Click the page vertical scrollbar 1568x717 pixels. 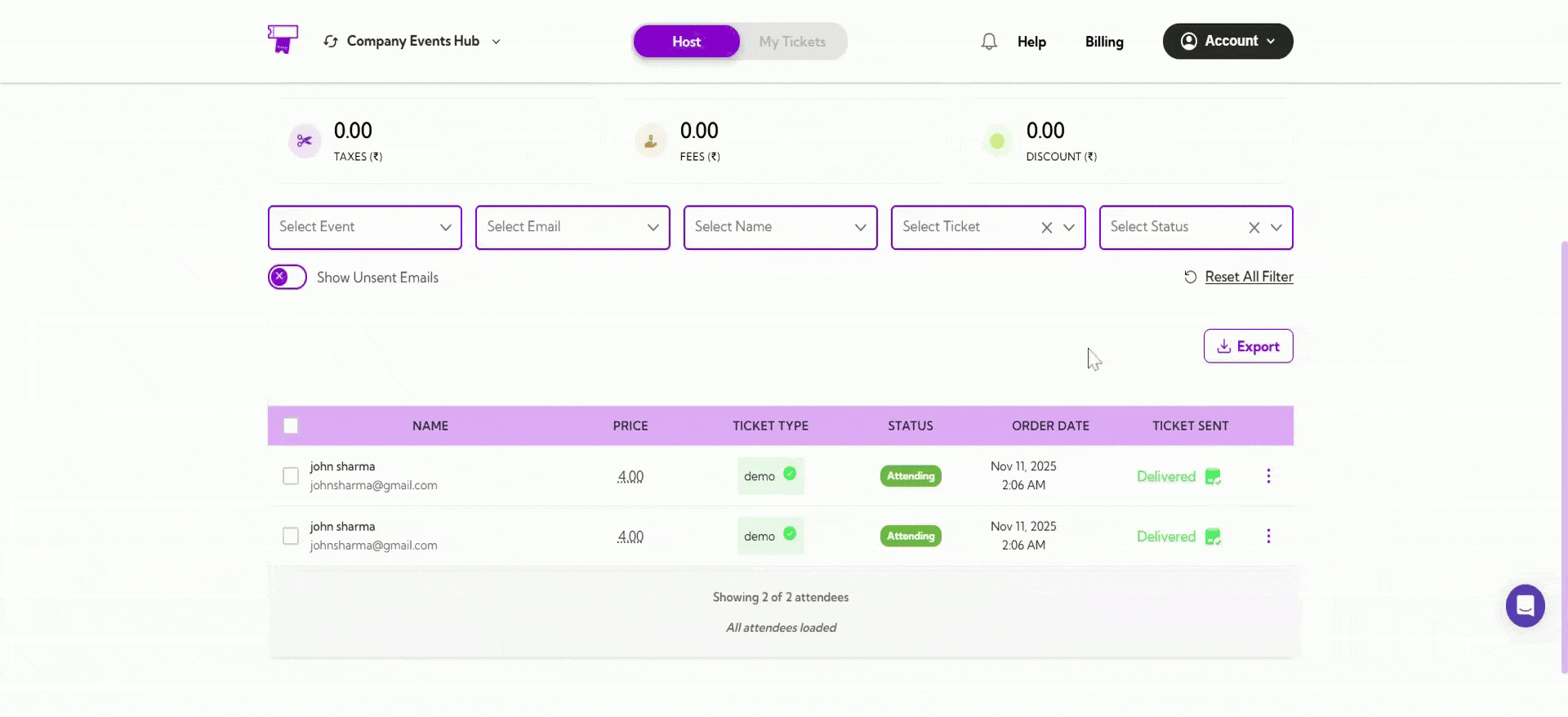tap(1564, 457)
